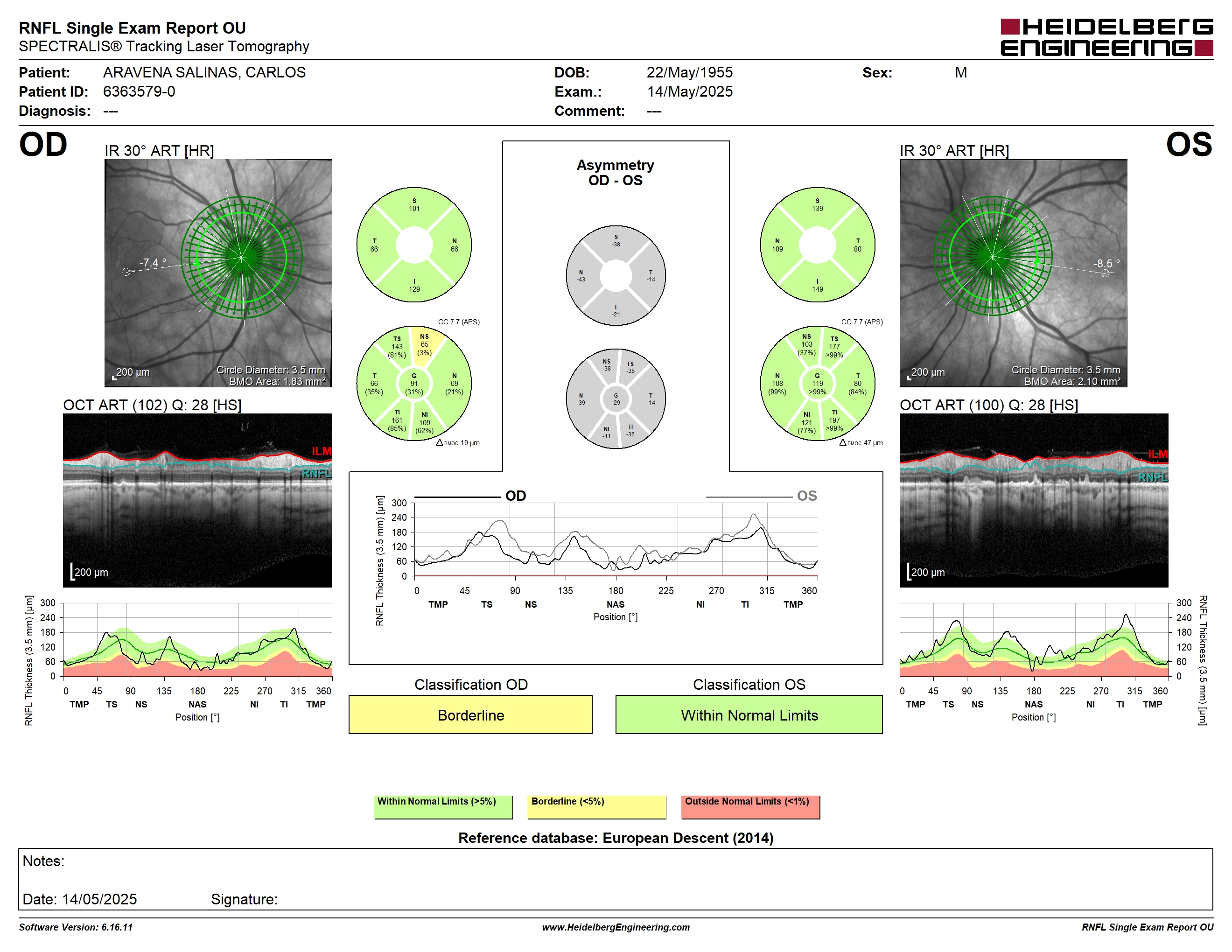This screenshot has height=952, width=1232.
Task: Click the OCT ART (102) Q: 28 [HS] label
Action: click(152, 405)
